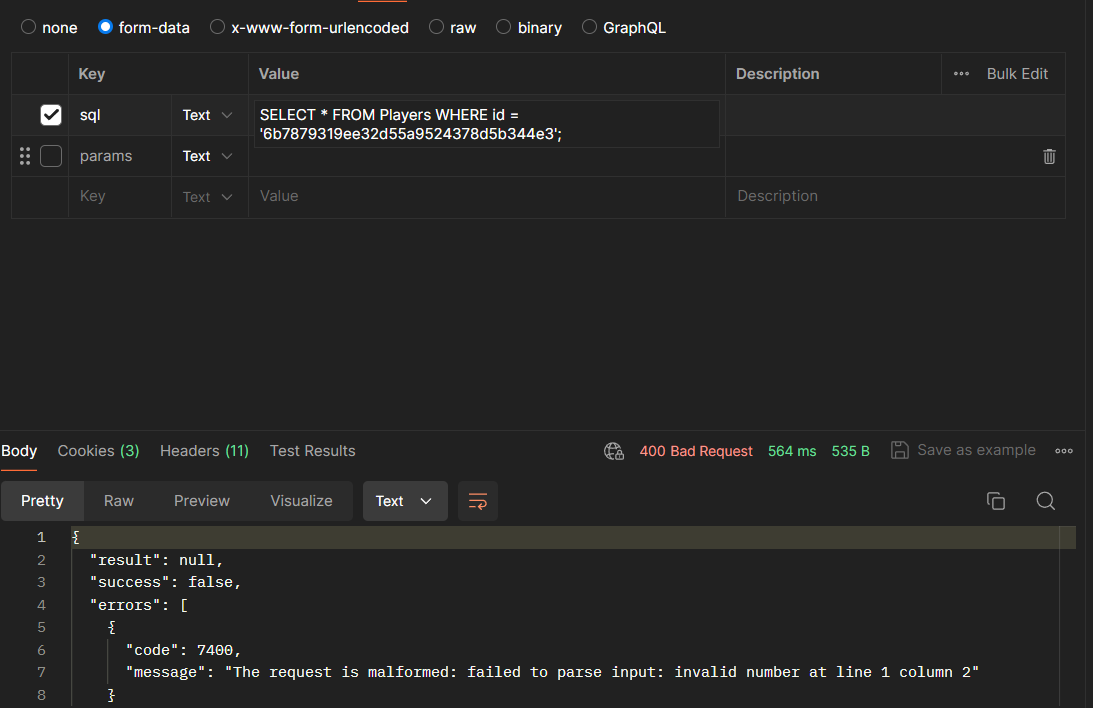This screenshot has width=1093, height=708.
Task: Click the error message response line
Action: 552,672
